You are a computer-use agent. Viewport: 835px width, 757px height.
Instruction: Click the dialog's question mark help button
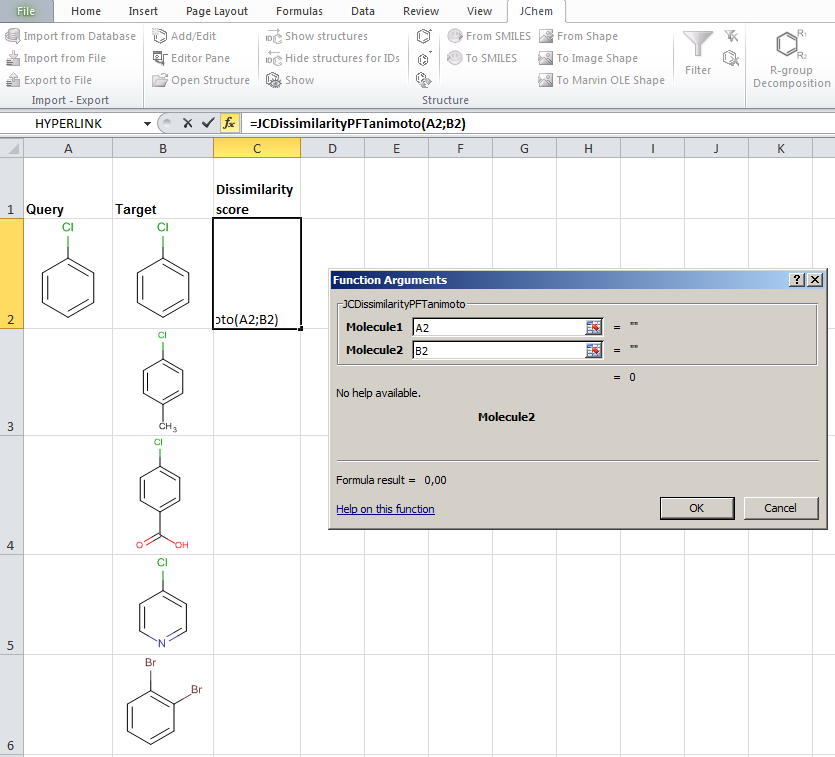(x=797, y=280)
